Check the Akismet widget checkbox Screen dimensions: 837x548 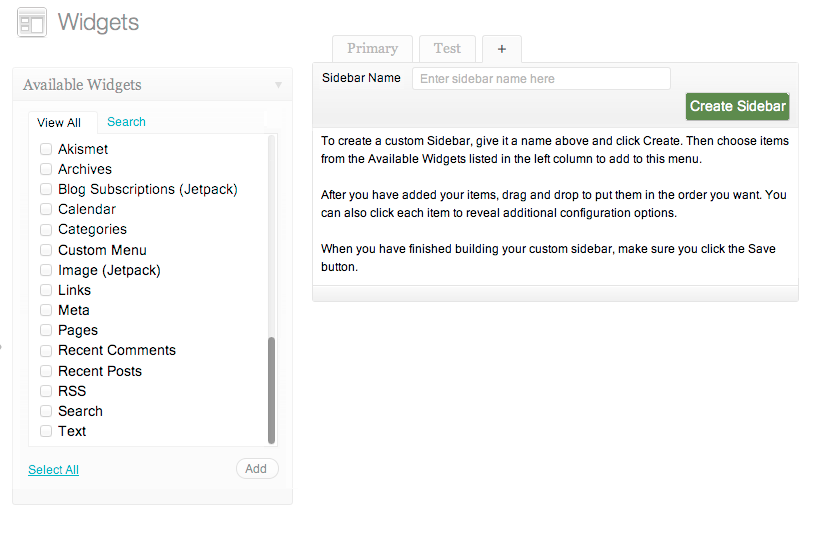(46, 149)
